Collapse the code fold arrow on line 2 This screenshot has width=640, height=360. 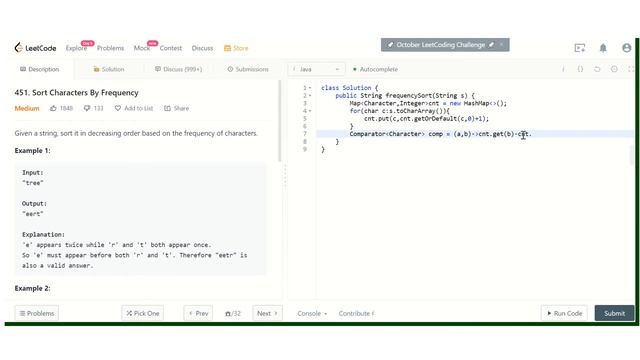pos(310,96)
